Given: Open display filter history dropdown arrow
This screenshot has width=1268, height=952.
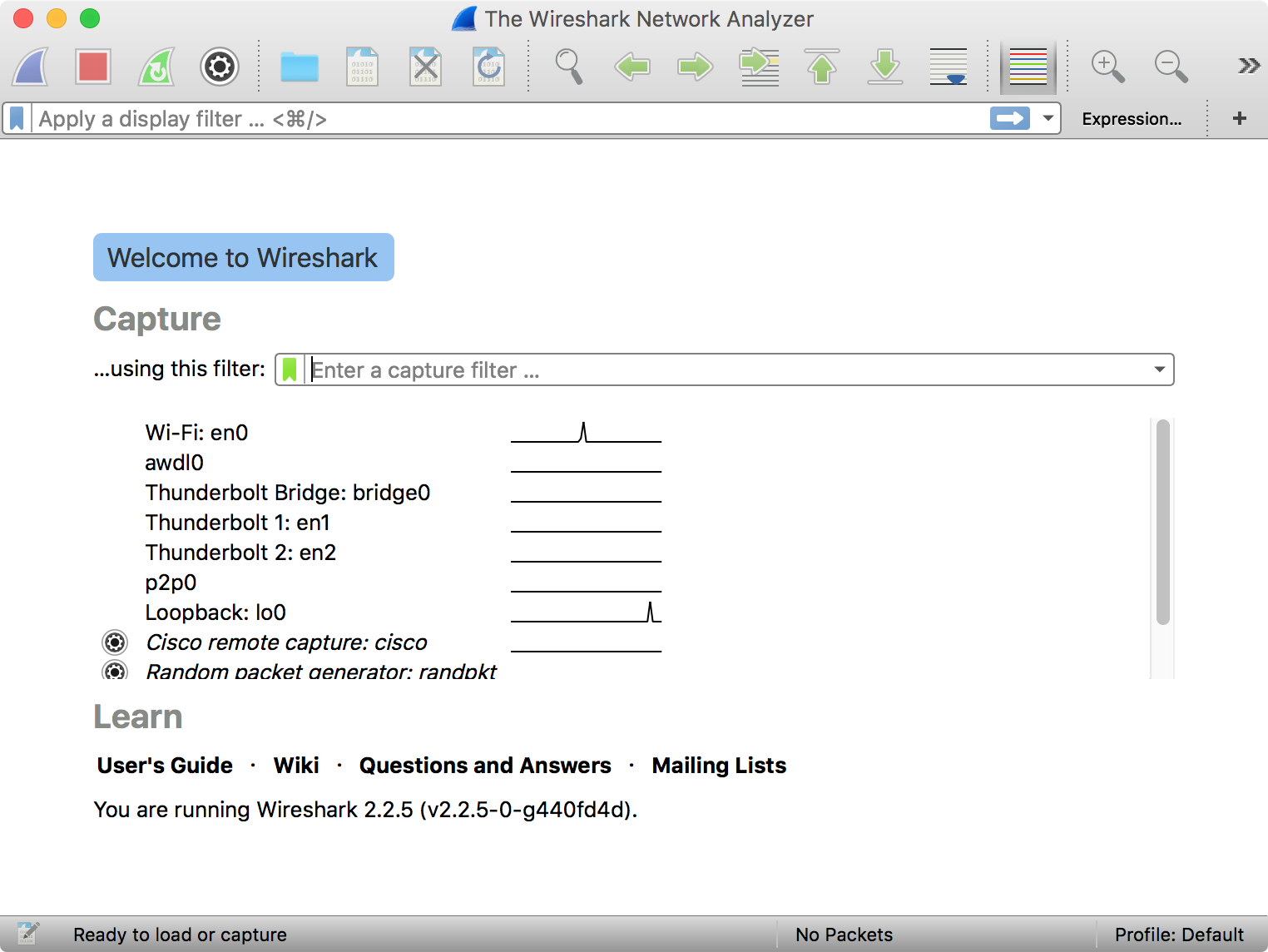Looking at the screenshot, I should [x=1048, y=119].
